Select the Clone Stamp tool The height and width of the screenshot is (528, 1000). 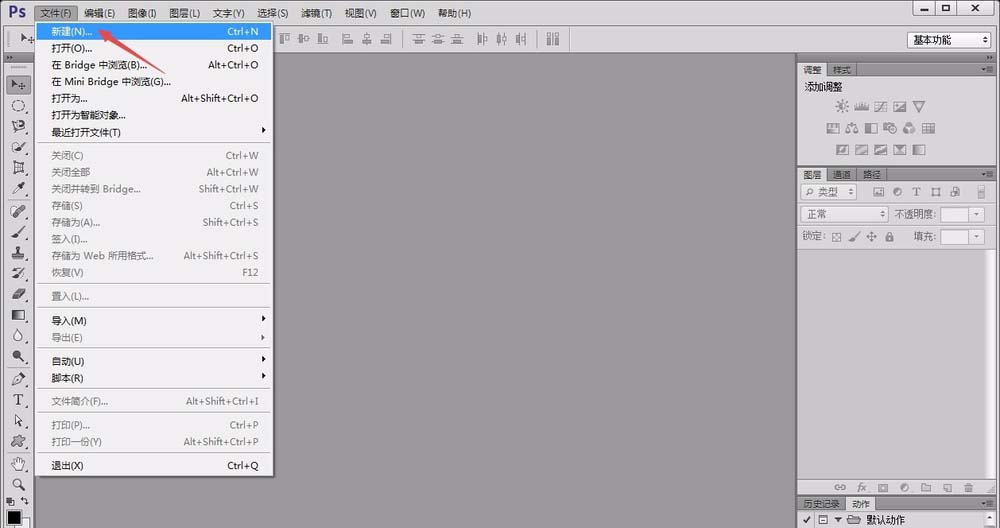pos(18,253)
